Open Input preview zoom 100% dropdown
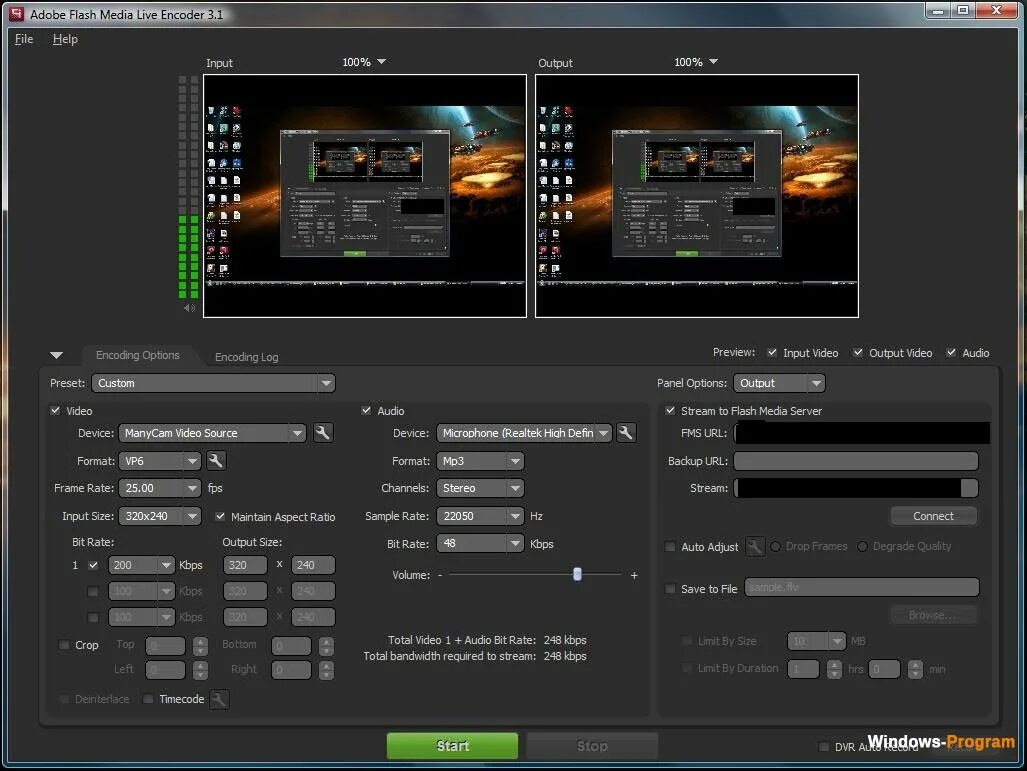This screenshot has width=1027, height=771. [364, 62]
